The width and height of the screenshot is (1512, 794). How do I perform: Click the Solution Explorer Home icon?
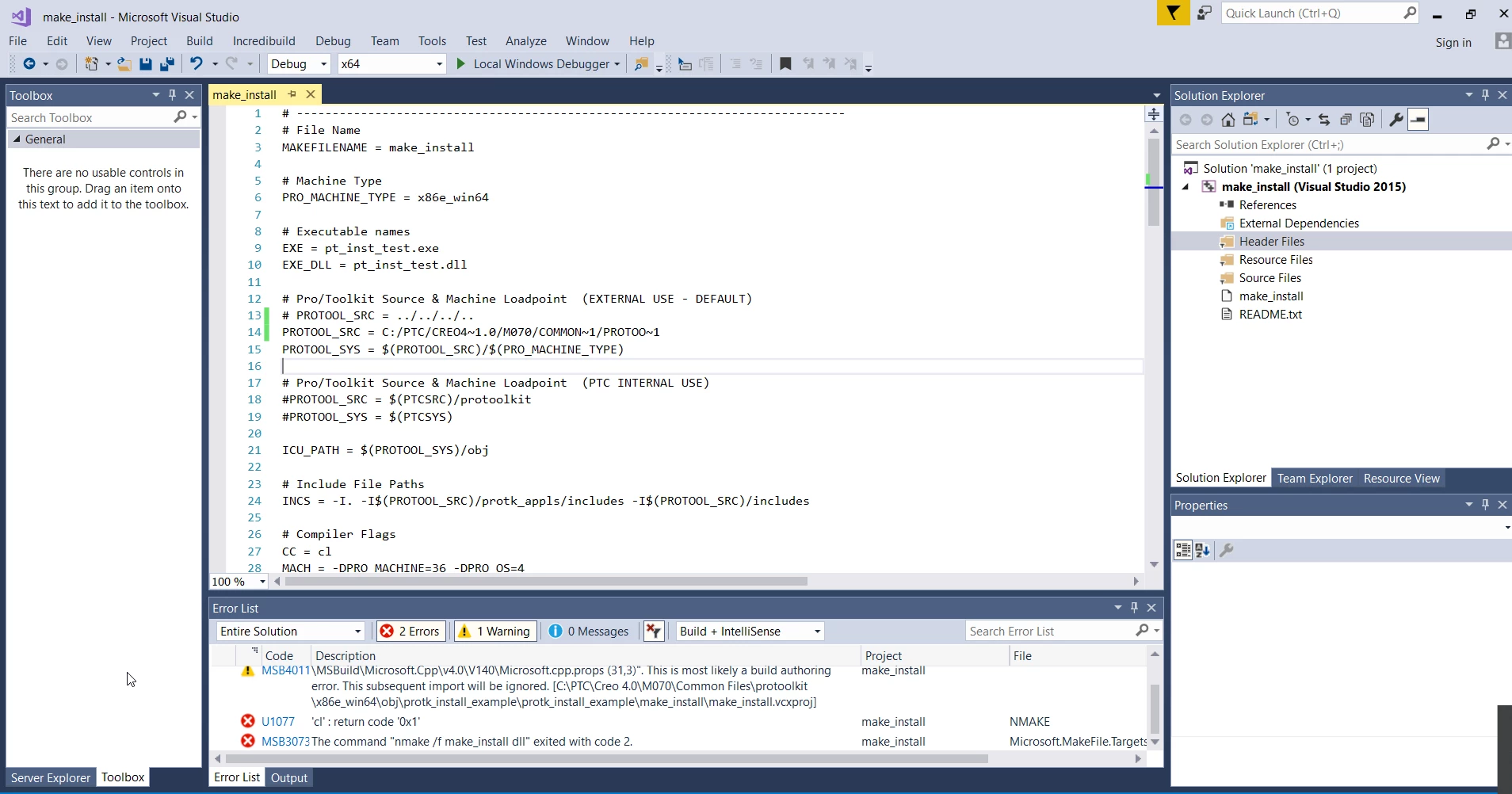(x=1228, y=120)
